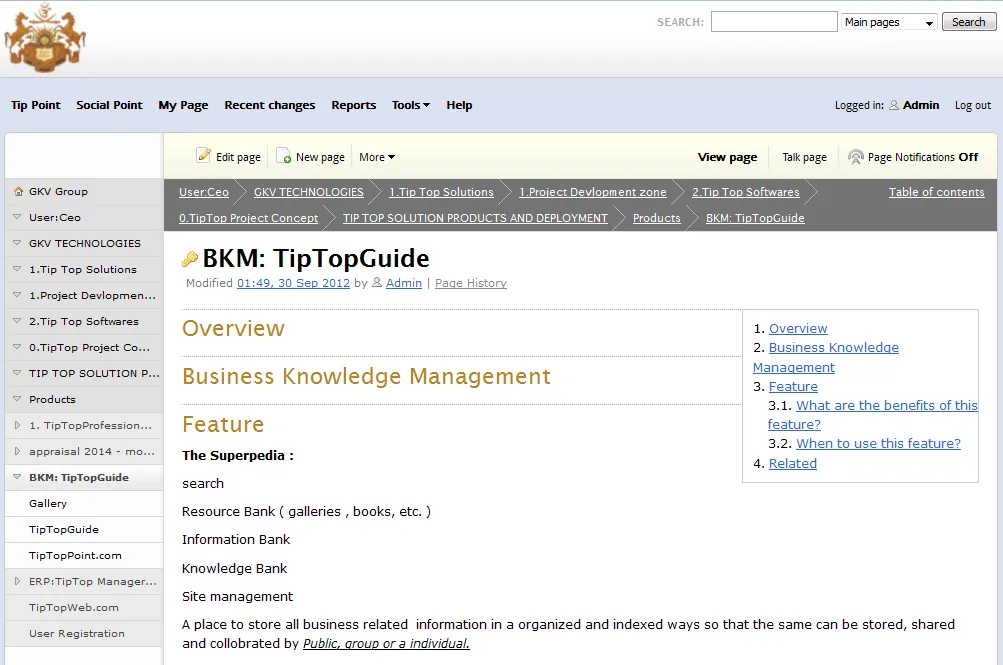Screen dimensions: 1003x665
Task: Click the site crest logo
Action: pos(44,38)
